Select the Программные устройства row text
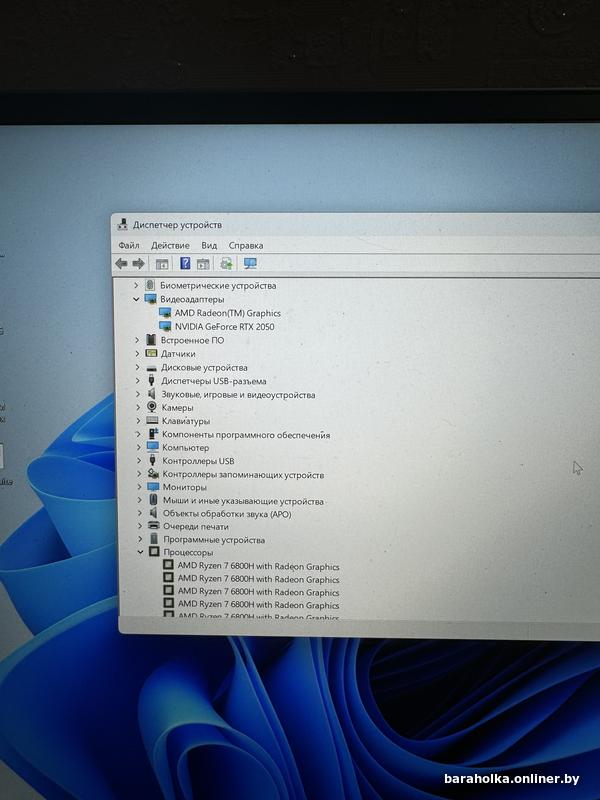The width and height of the screenshot is (600, 800). [214, 539]
